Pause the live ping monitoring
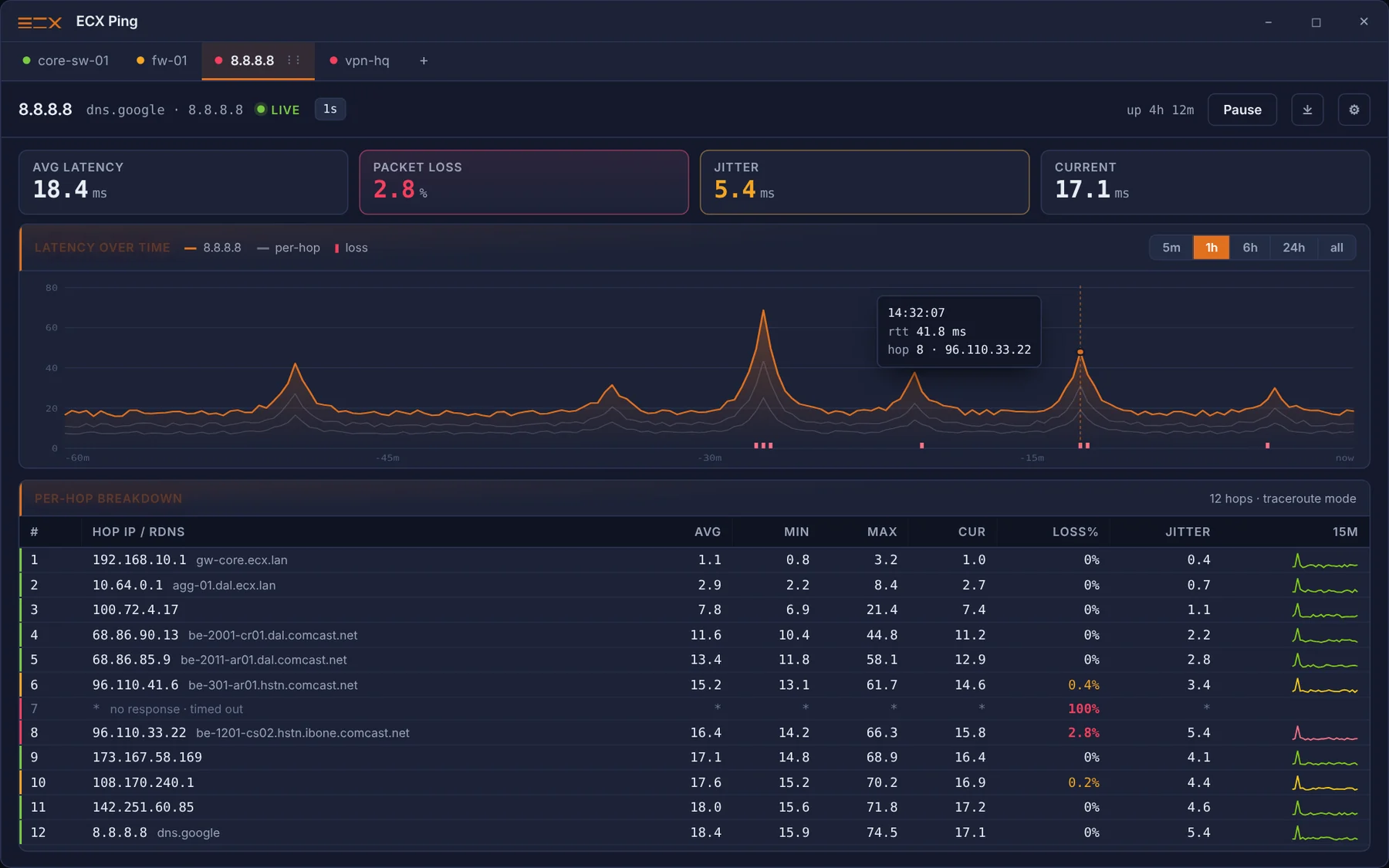The height and width of the screenshot is (868, 1389). tap(1242, 110)
